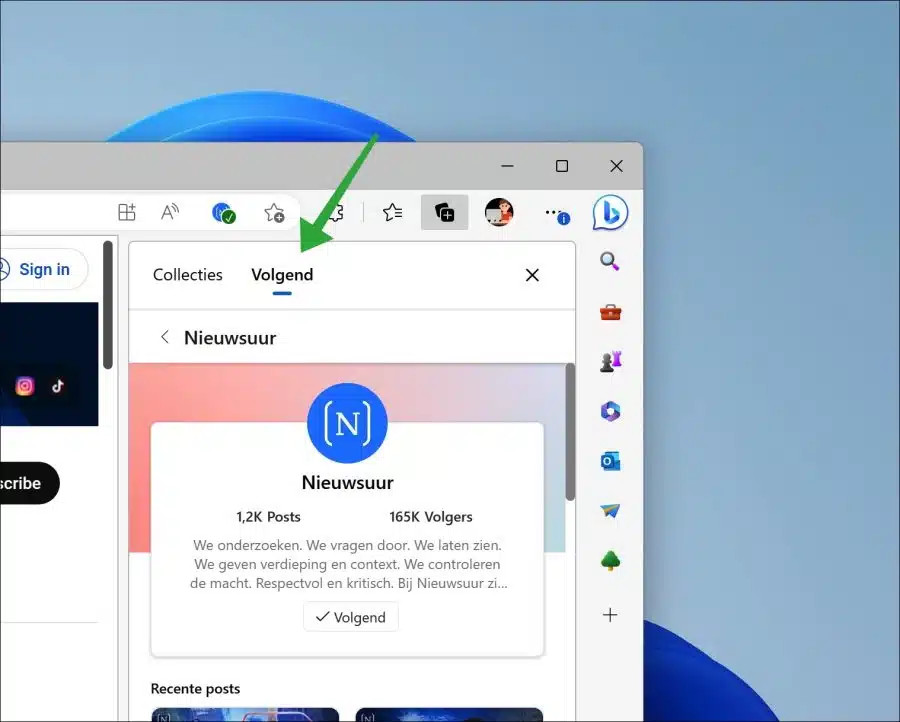Close the Collections panel with the X
Image resolution: width=900 pixels, height=722 pixels.
[532, 275]
